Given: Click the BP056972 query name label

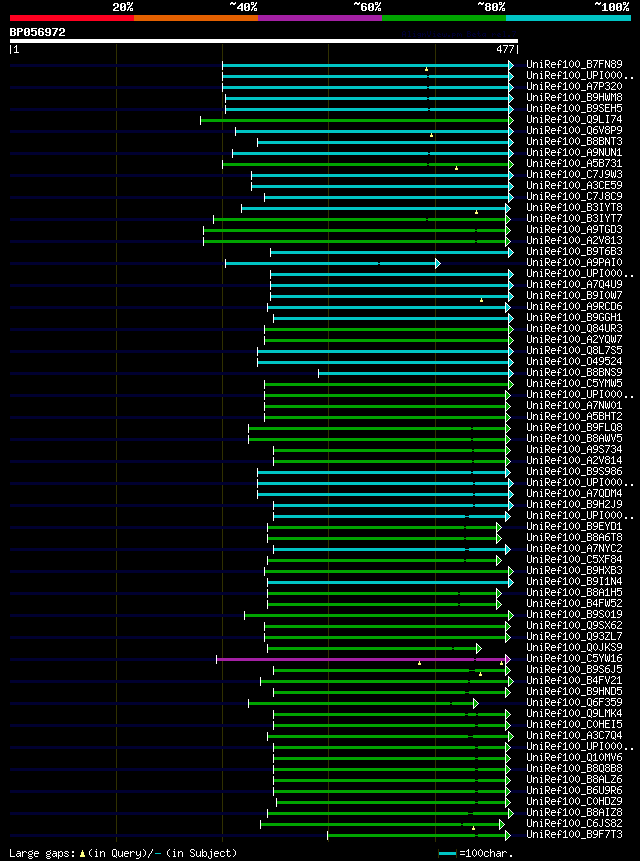Looking at the screenshot, I should [x=37, y=32].
